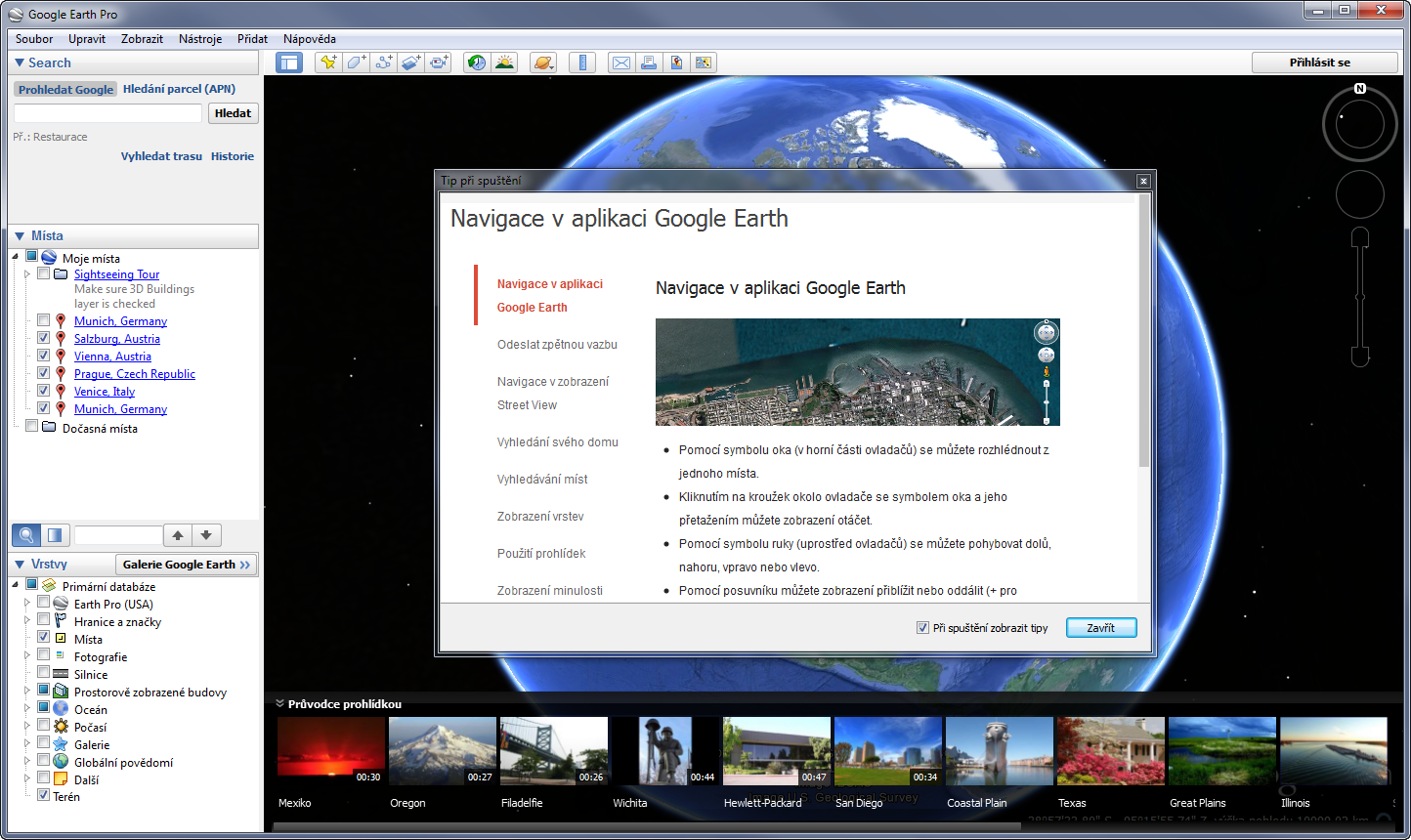Image resolution: width=1411 pixels, height=840 pixels.
Task: Select the Add Path tool
Action: pos(384,63)
